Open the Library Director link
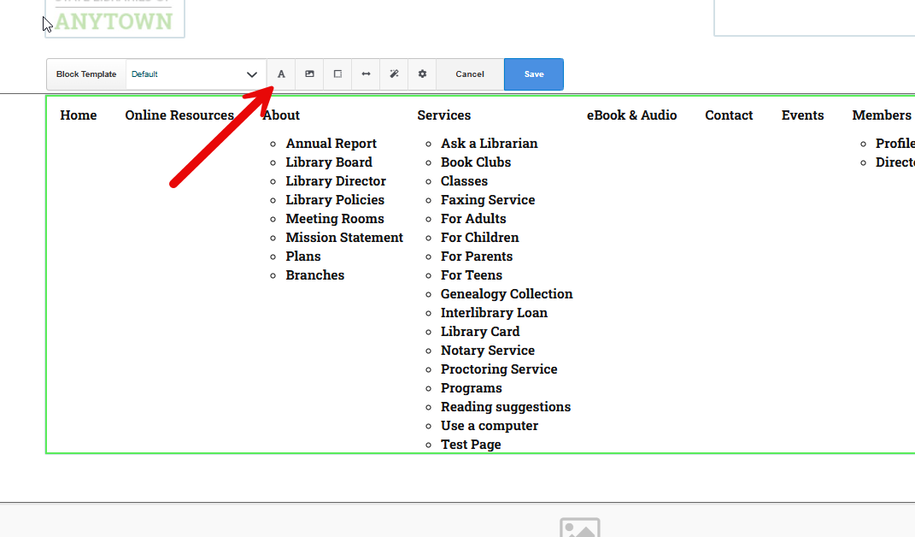 pos(336,181)
